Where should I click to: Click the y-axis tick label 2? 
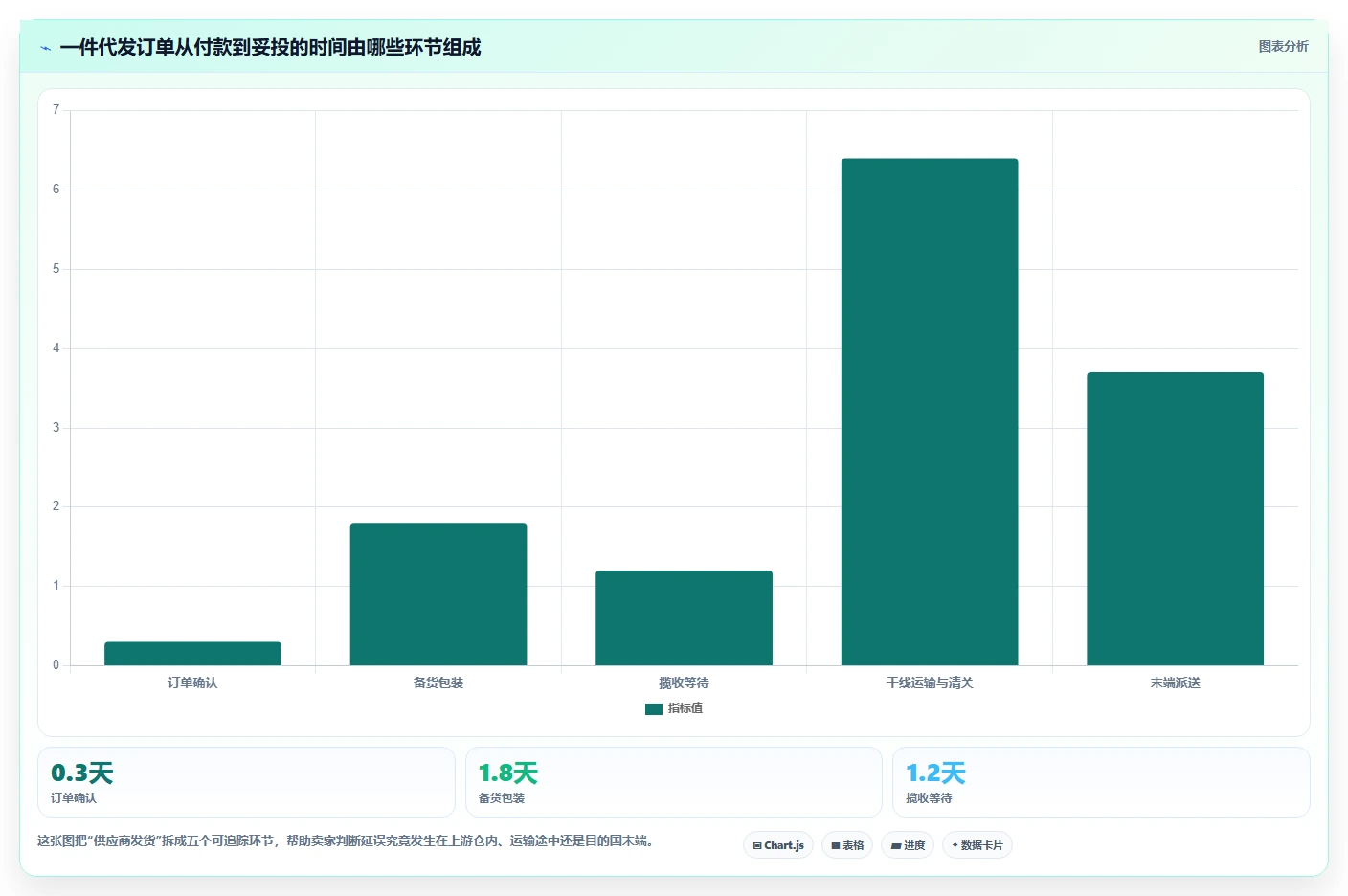pos(56,506)
